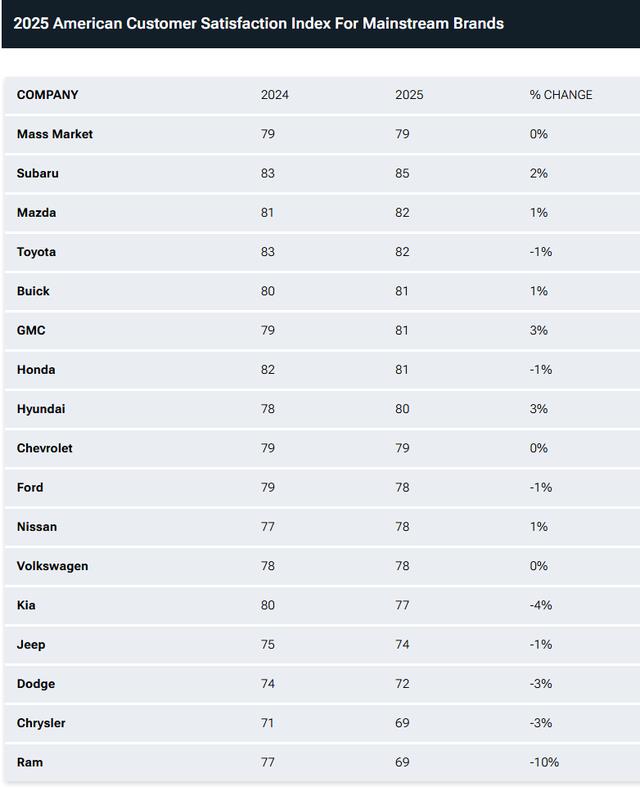This screenshot has height=791, width=640.
Task: Select the Ford company name
Action: click(x=30, y=487)
